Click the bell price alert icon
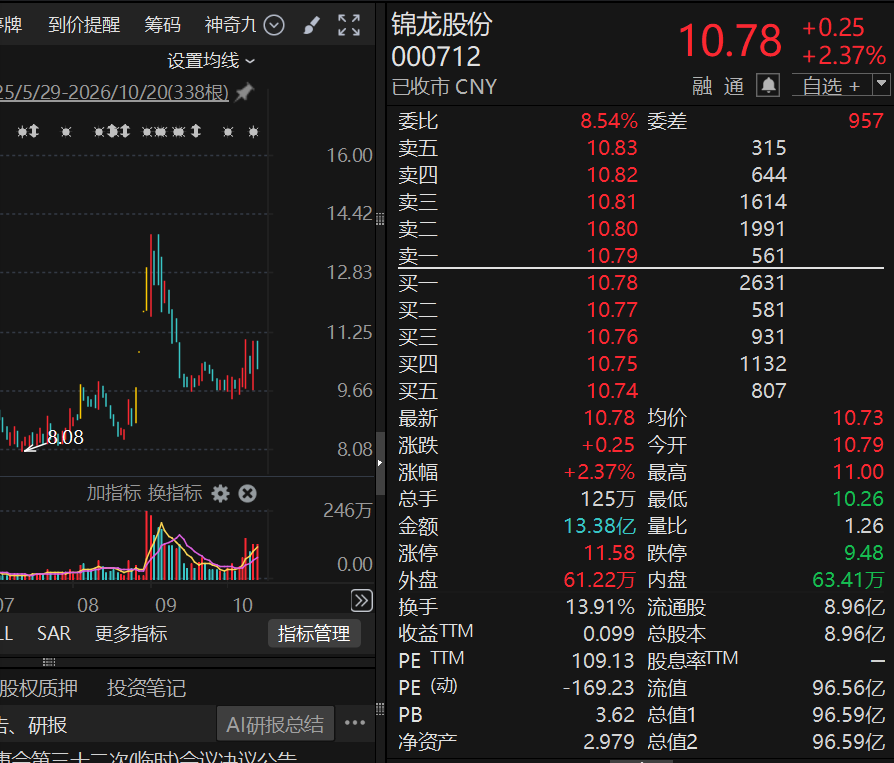The width and height of the screenshot is (894, 763). click(x=768, y=86)
